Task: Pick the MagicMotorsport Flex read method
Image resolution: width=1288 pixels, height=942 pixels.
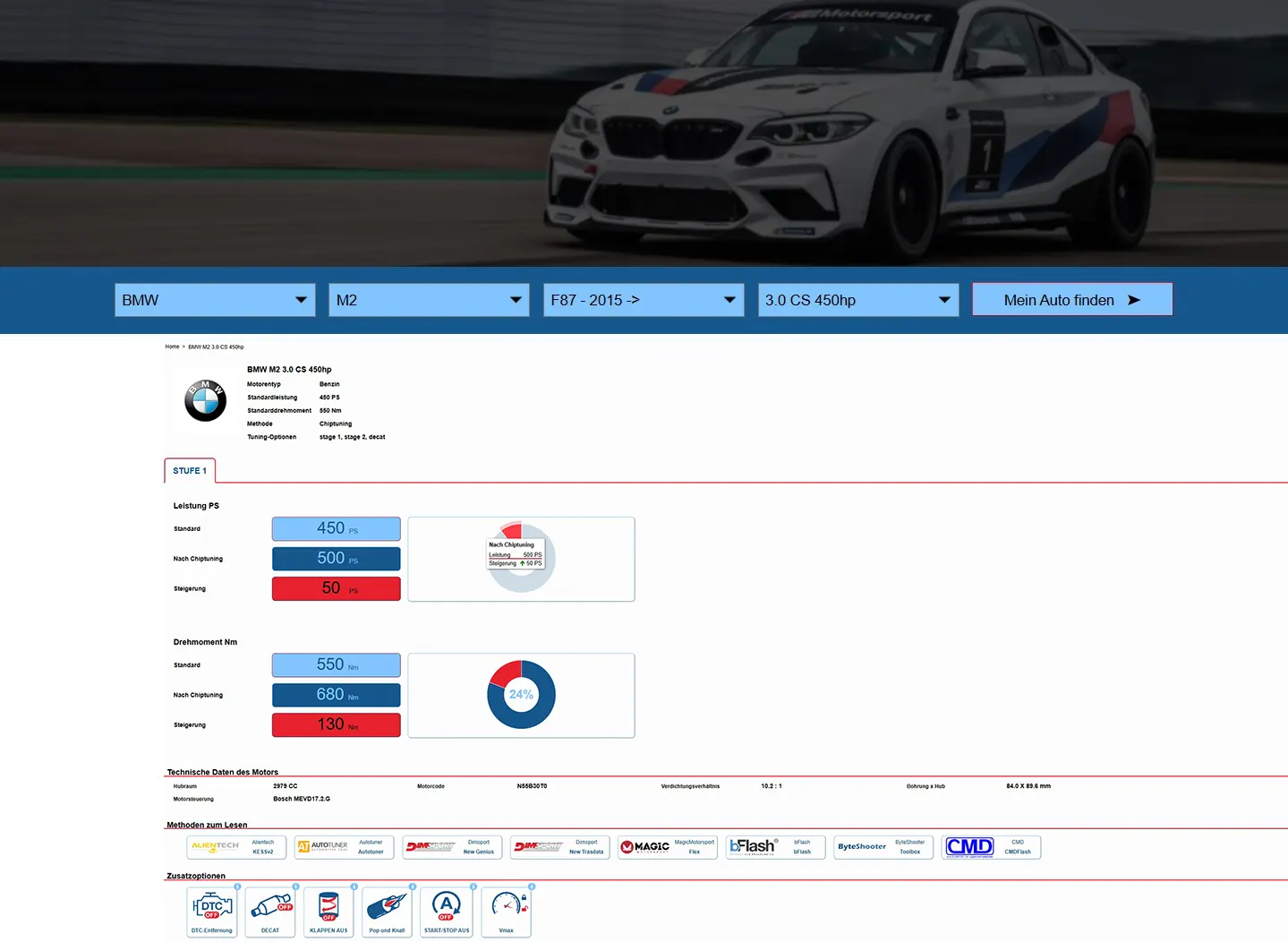Action: click(667, 847)
